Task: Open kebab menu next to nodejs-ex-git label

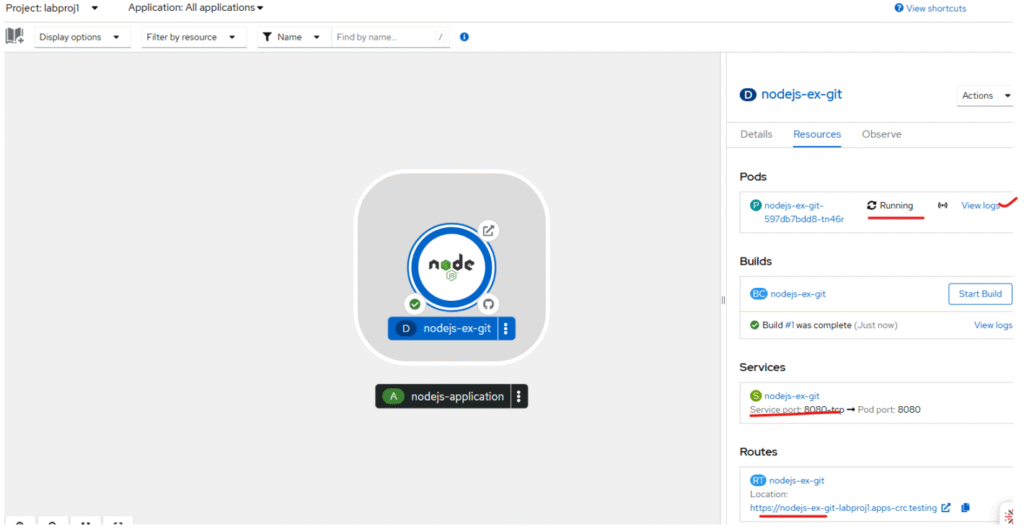Action: pos(506,328)
